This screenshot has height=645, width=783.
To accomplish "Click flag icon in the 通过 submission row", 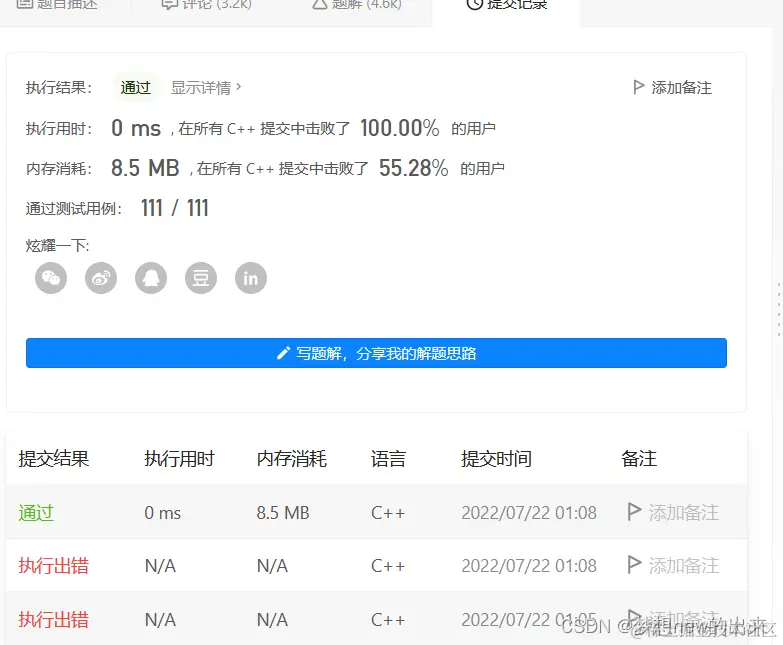I will (634, 512).
